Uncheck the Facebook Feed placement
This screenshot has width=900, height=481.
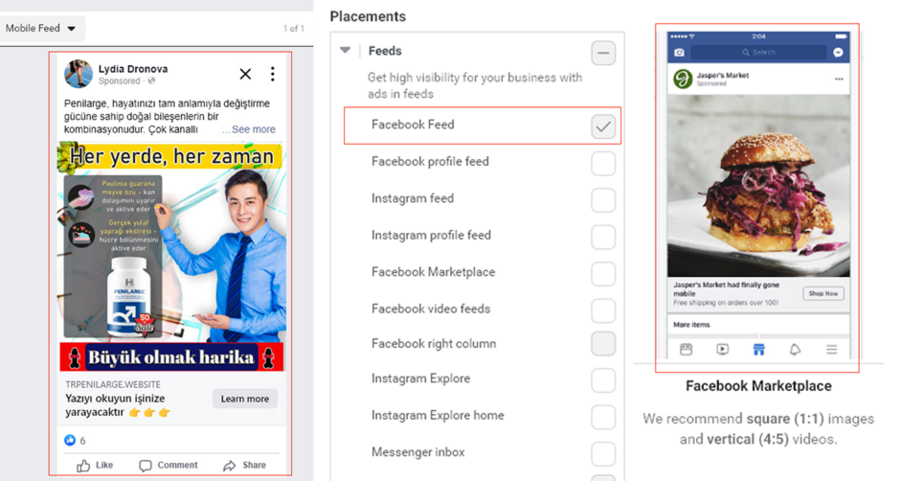[603, 126]
